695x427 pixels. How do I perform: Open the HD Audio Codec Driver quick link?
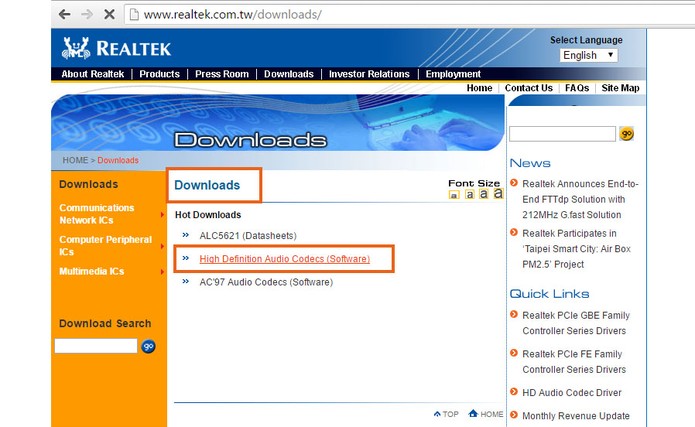point(572,392)
